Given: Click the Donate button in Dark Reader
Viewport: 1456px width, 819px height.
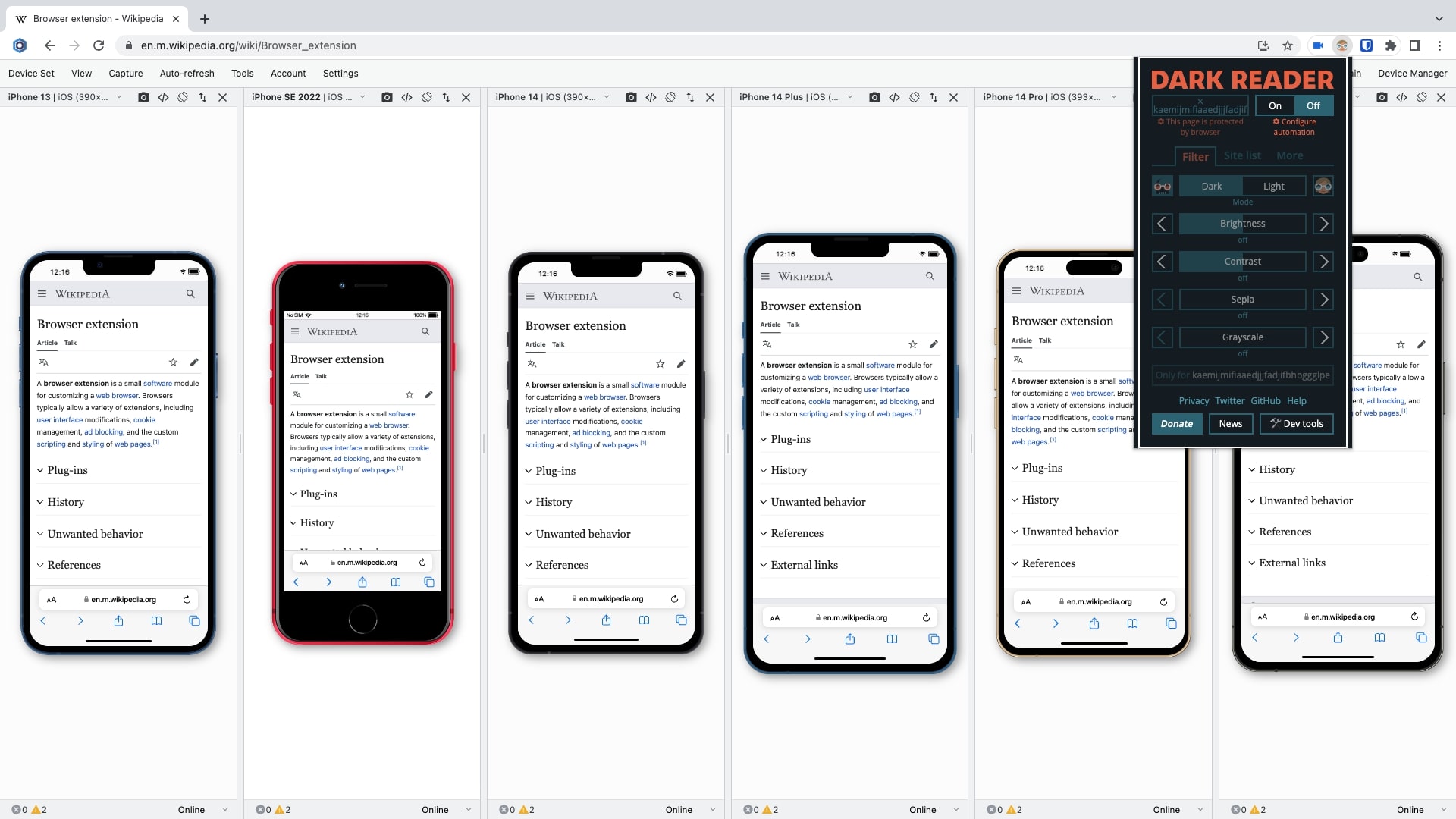Looking at the screenshot, I should (x=1177, y=424).
